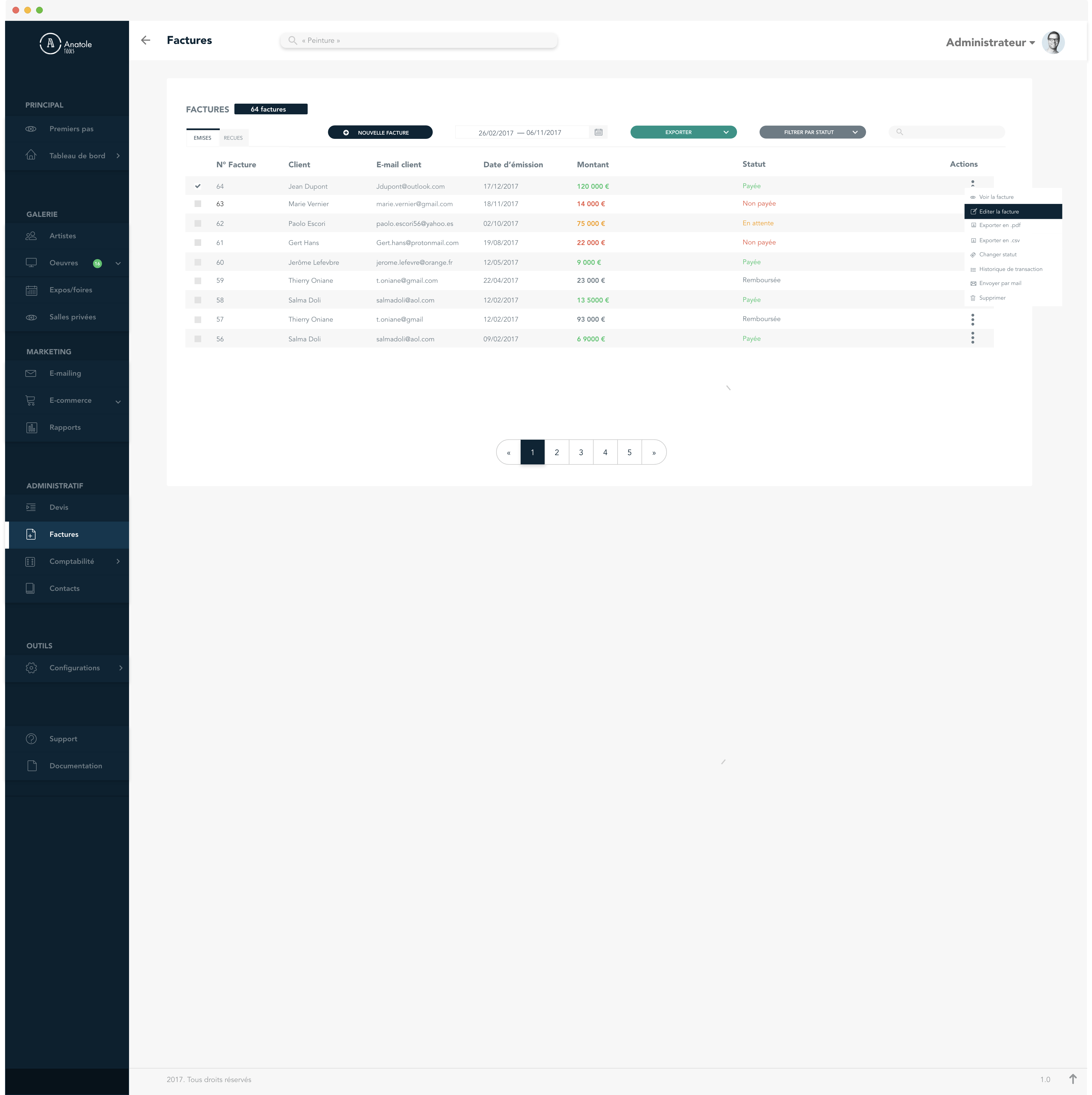Expand the Comptabilité chevron
The height and width of the screenshot is (1095, 1092).
coord(118,562)
